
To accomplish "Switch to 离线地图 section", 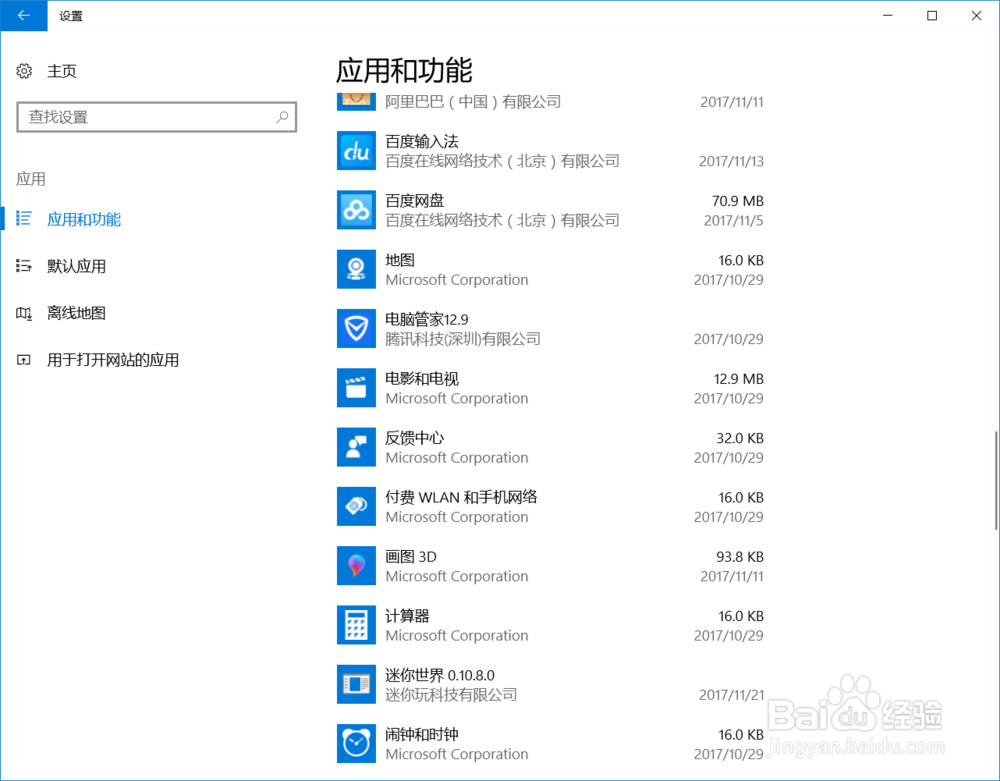I will pos(76,313).
